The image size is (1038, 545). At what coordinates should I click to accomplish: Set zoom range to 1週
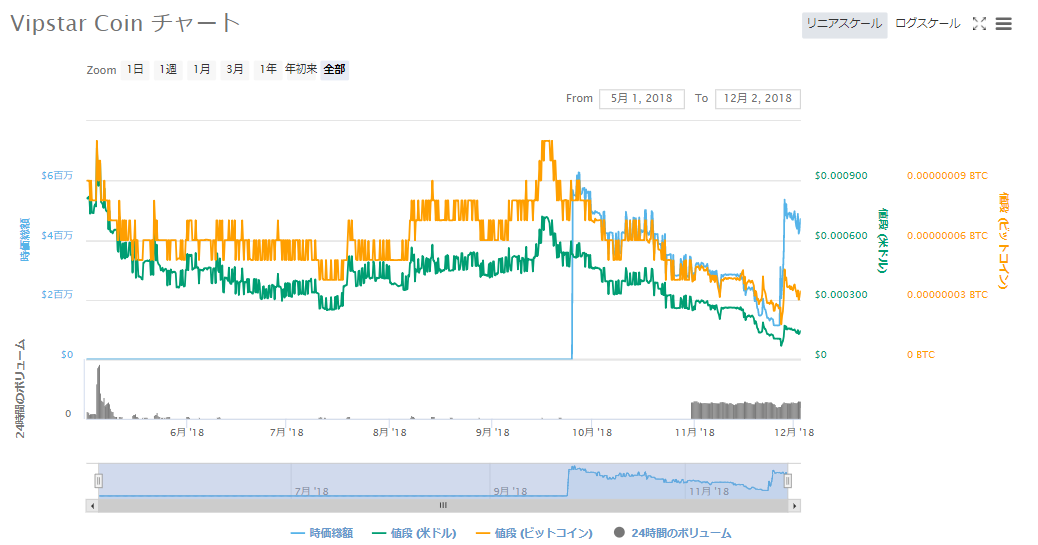tap(168, 70)
